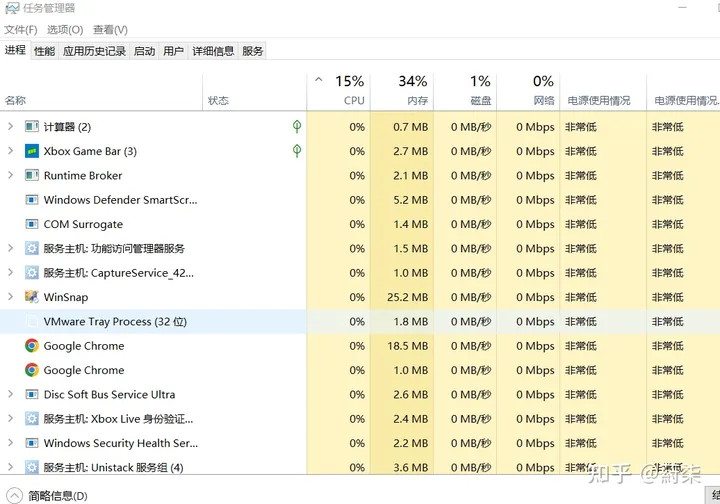Viewport: 720px width, 504px height.
Task: Open the 查看(V) menu
Action: 110,30
